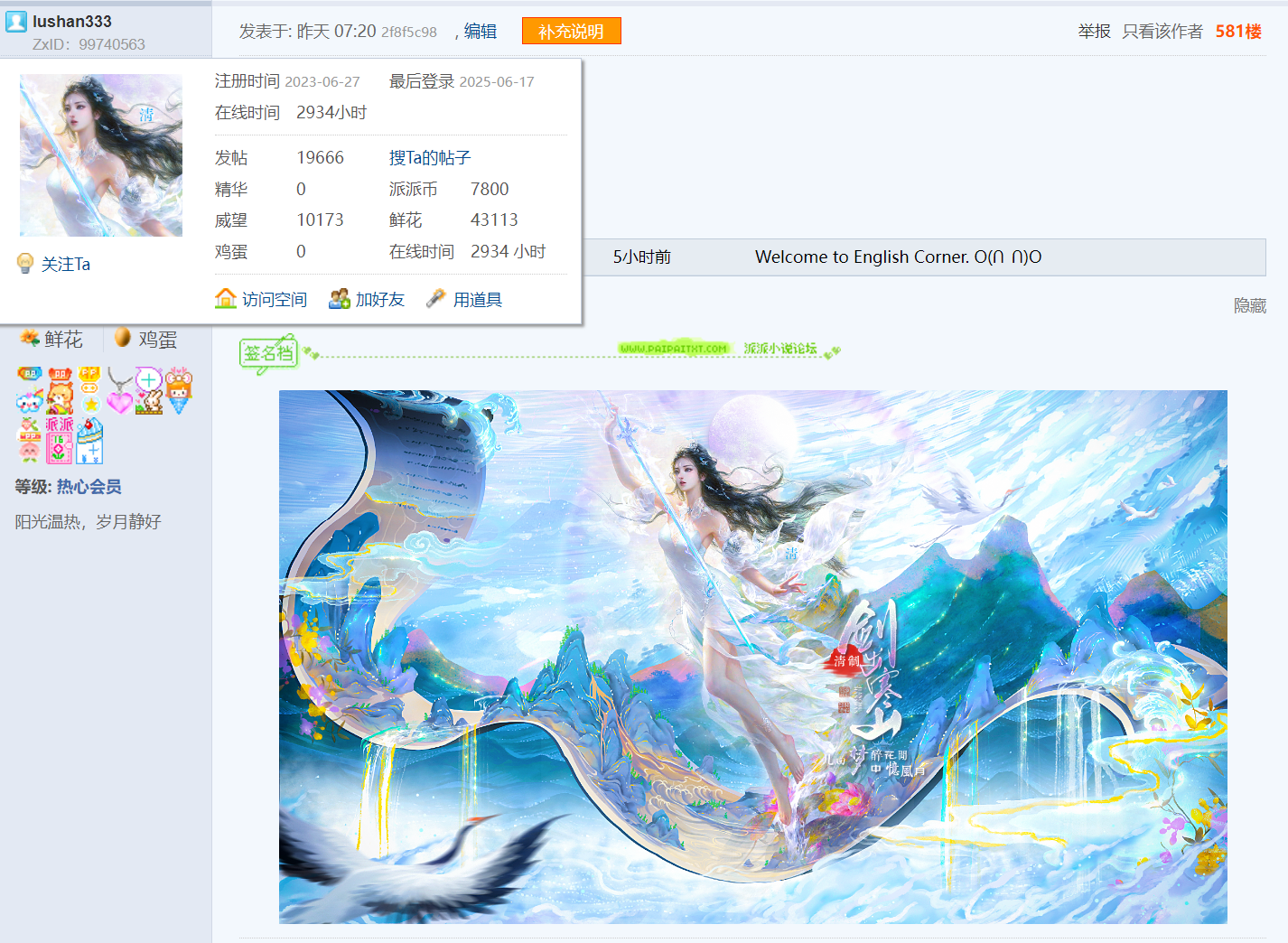Click the user avatar icon beside lushan333
Screen dimensions: 1288x943
[x=16, y=21]
